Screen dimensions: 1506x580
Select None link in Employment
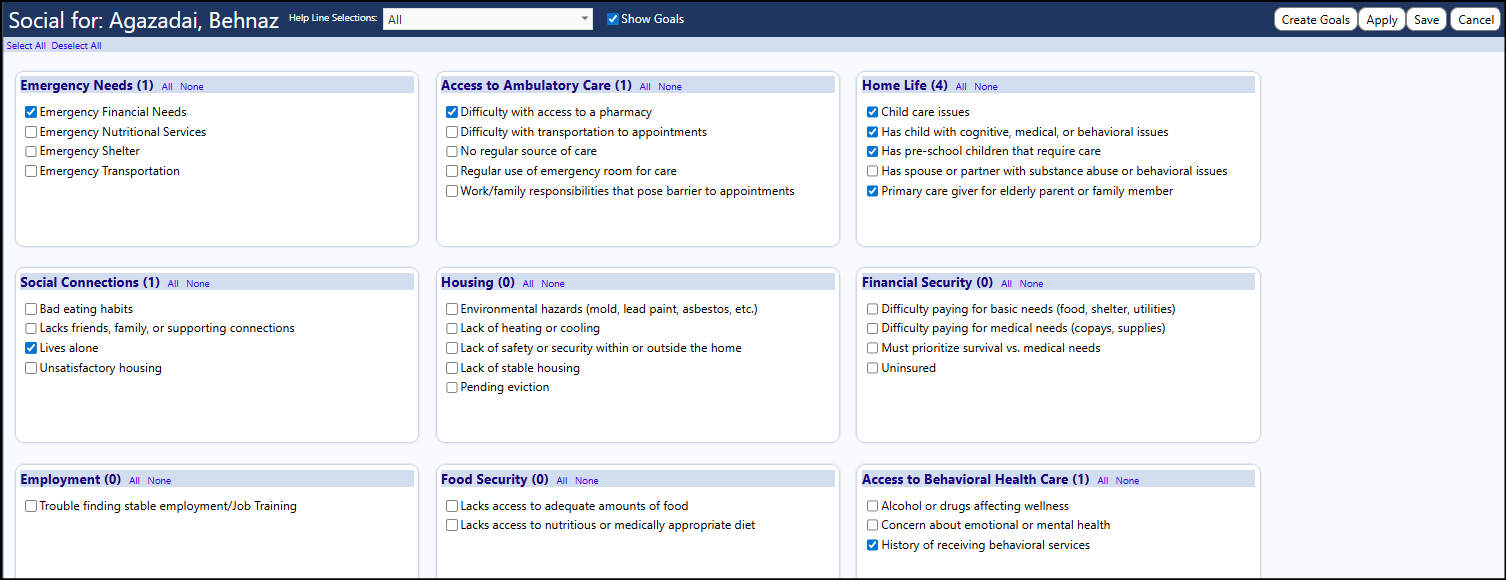[x=159, y=481]
